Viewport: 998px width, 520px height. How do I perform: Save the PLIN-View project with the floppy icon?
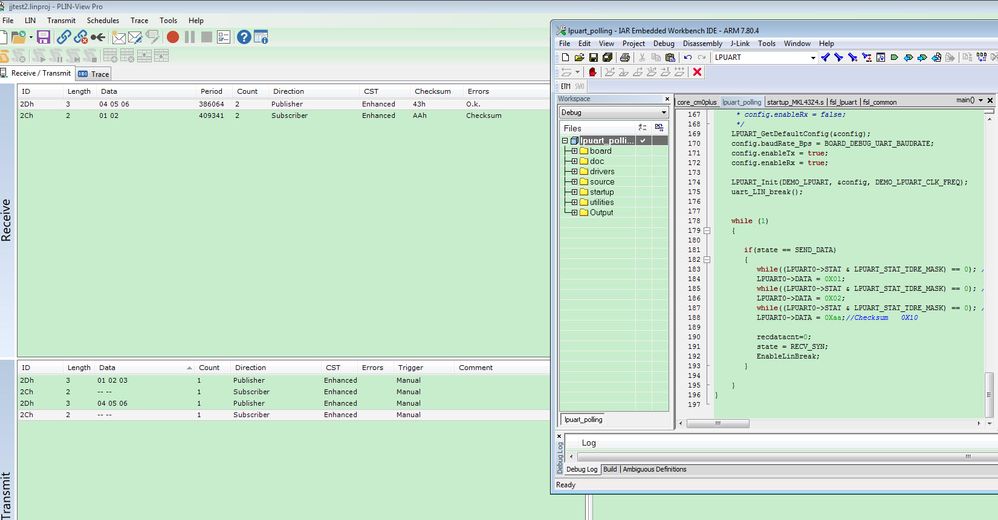pyautogui.click(x=43, y=37)
